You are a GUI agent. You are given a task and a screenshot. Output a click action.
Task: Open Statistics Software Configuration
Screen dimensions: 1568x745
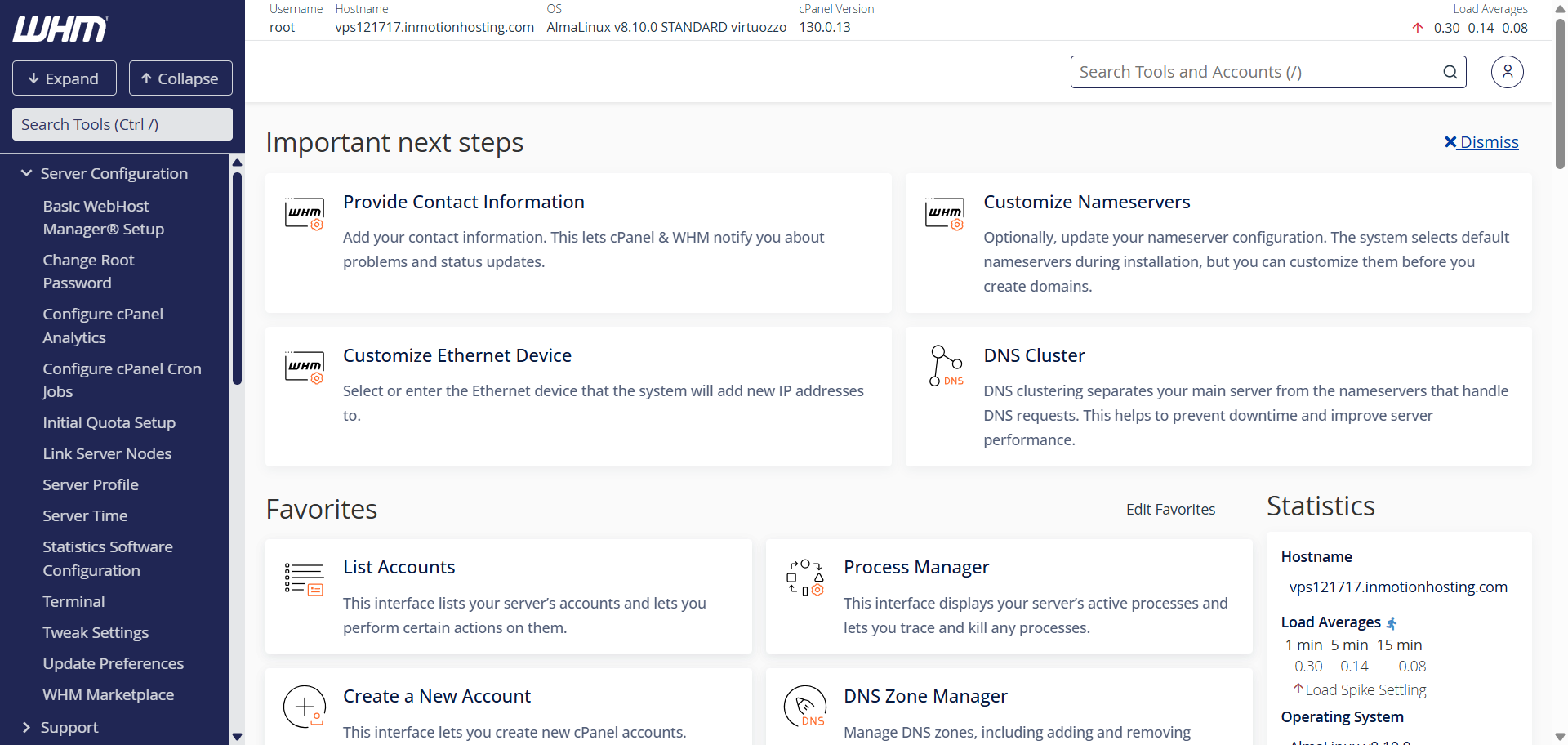(108, 558)
